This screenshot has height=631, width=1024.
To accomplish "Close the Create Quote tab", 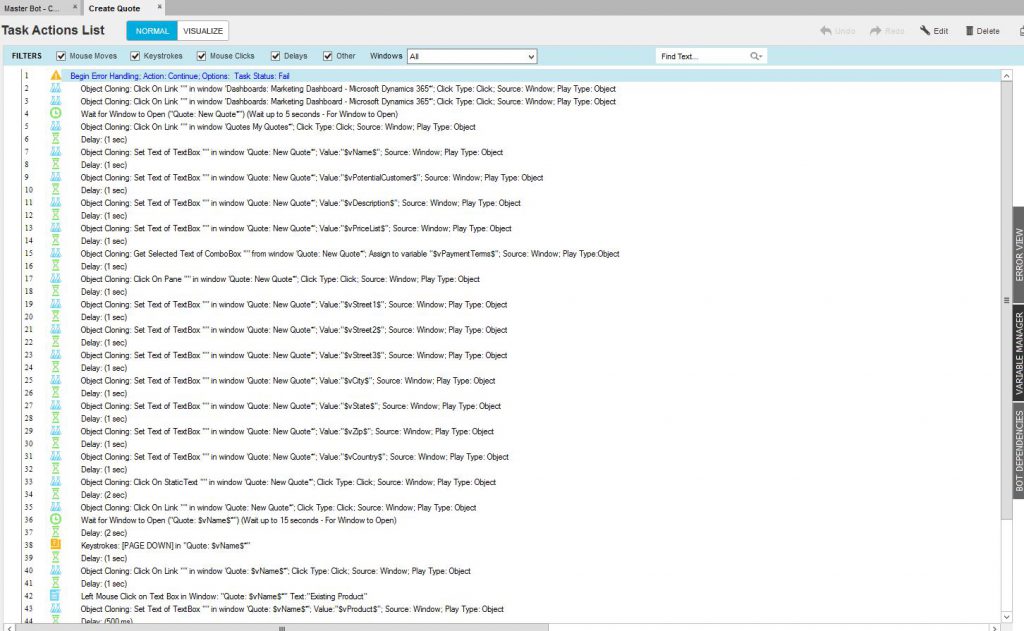I will (160, 7).
